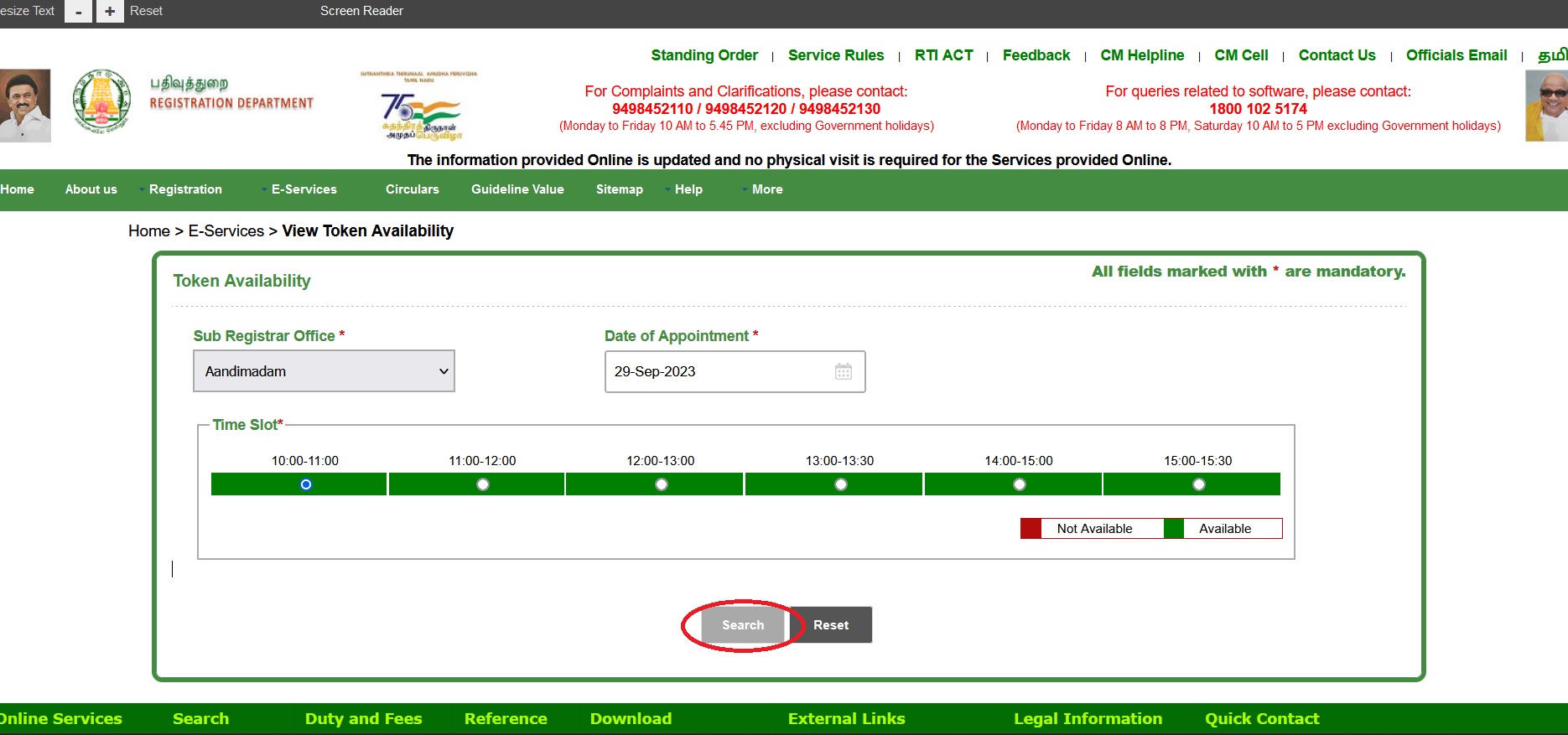The height and width of the screenshot is (735, 1568).
Task: Click the Tamil Nadu government emblem logo
Action: point(101,102)
